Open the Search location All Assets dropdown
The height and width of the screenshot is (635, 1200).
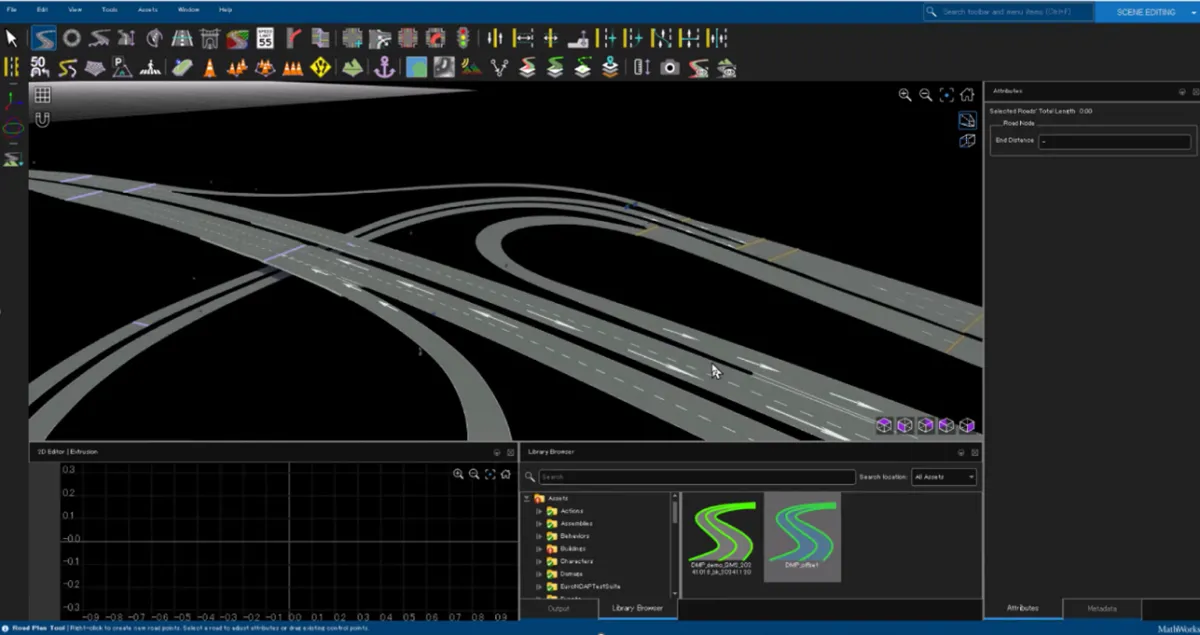coord(943,477)
